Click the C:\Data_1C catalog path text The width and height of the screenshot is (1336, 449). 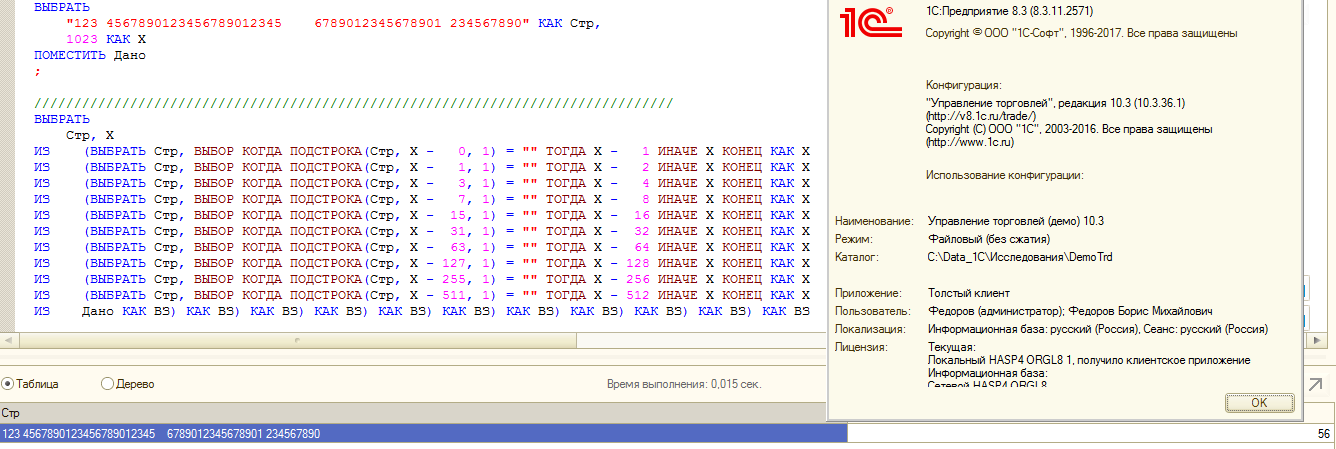(x=1020, y=257)
